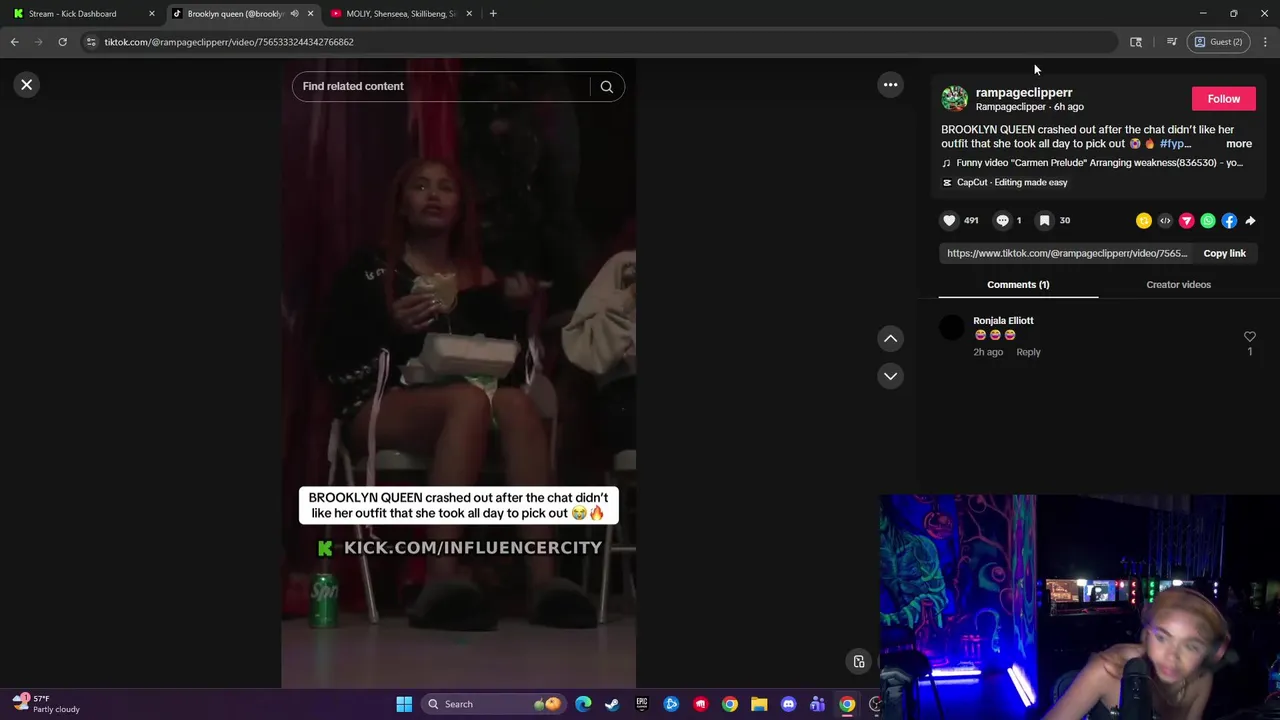1280x720 pixels.
Task: Send to friends with the pink paper-plane icon
Action: 1186,221
